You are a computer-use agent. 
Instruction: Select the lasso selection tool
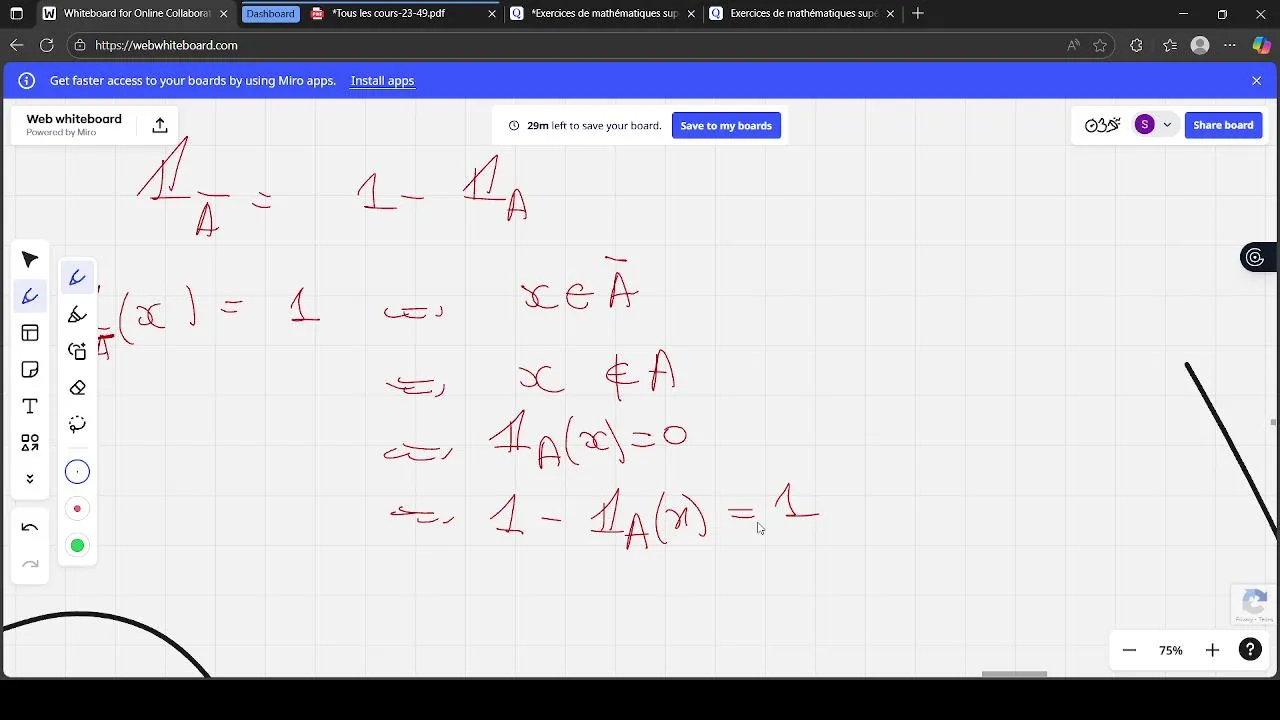tap(77, 424)
